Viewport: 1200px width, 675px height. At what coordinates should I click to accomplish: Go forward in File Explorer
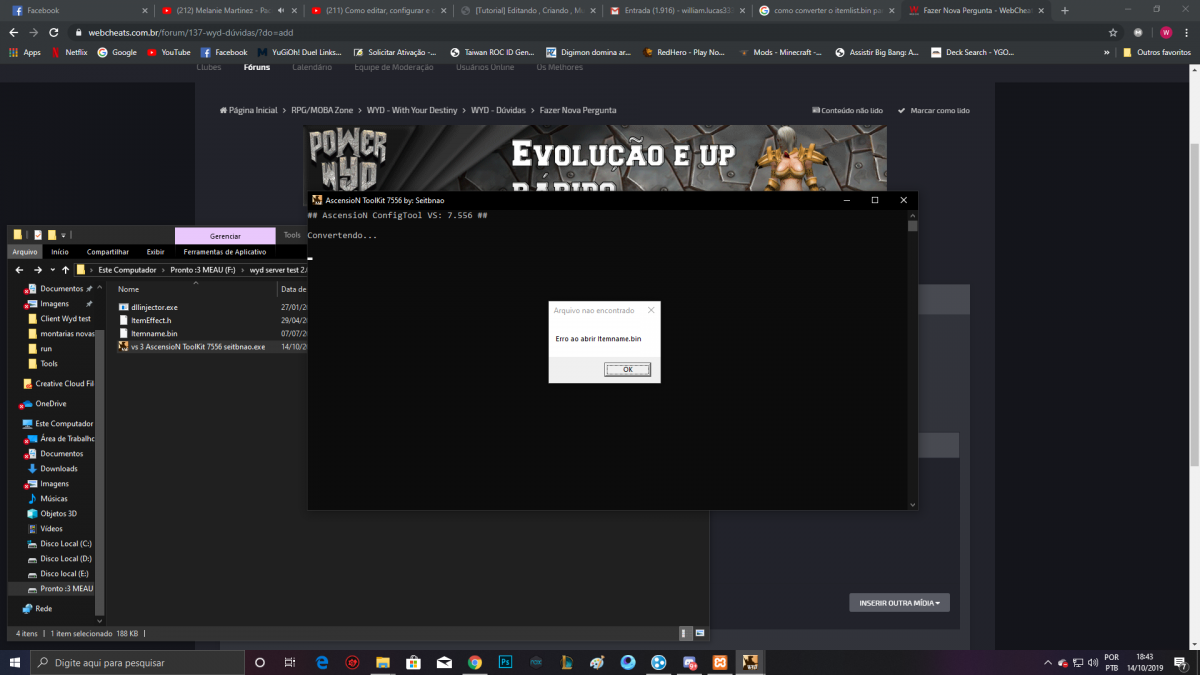click(x=38, y=270)
